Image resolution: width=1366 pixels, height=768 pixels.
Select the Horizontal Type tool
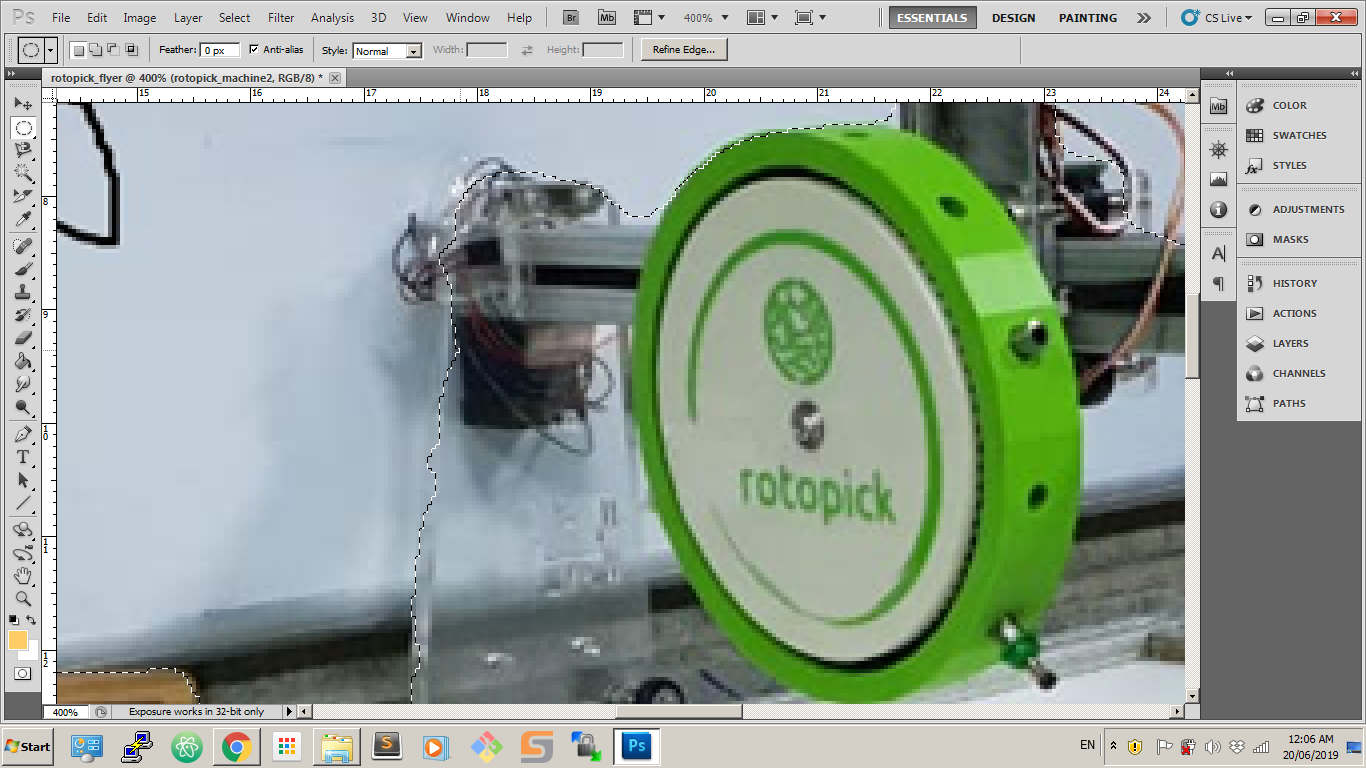coord(23,457)
